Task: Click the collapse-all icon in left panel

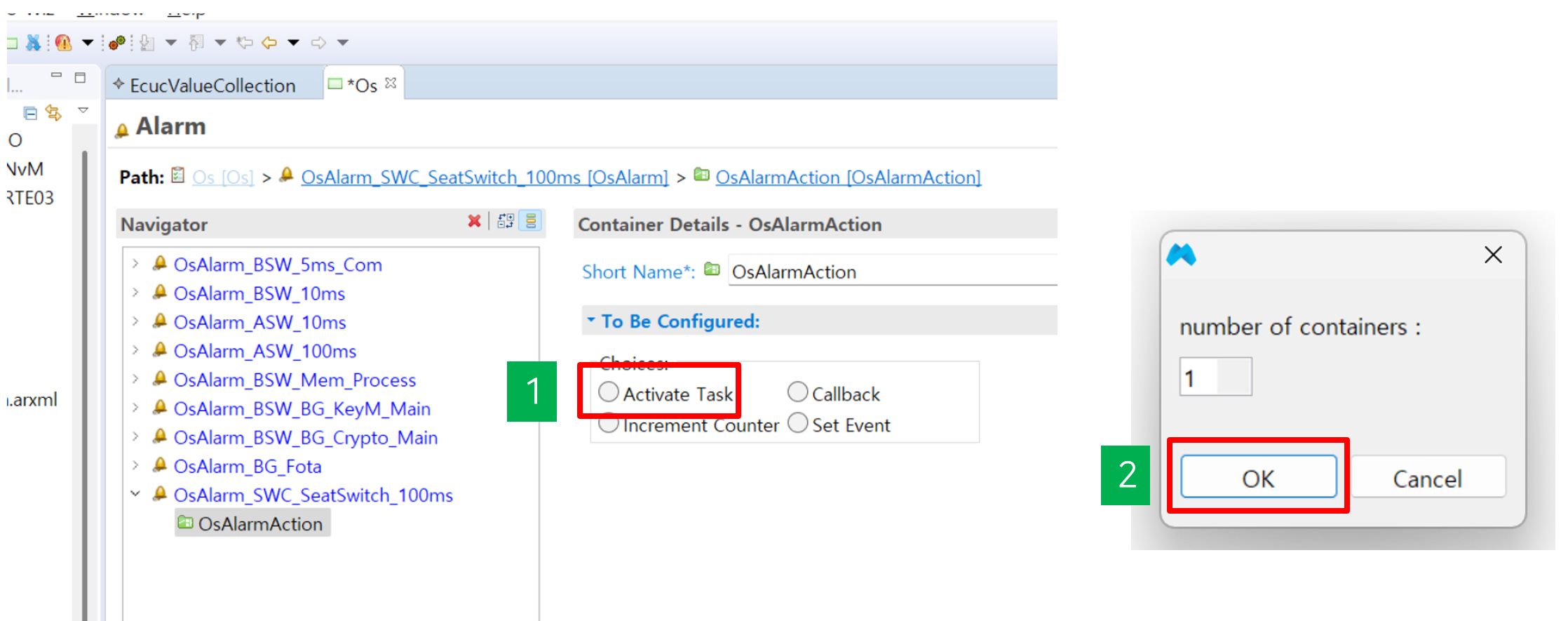Action: (30, 113)
